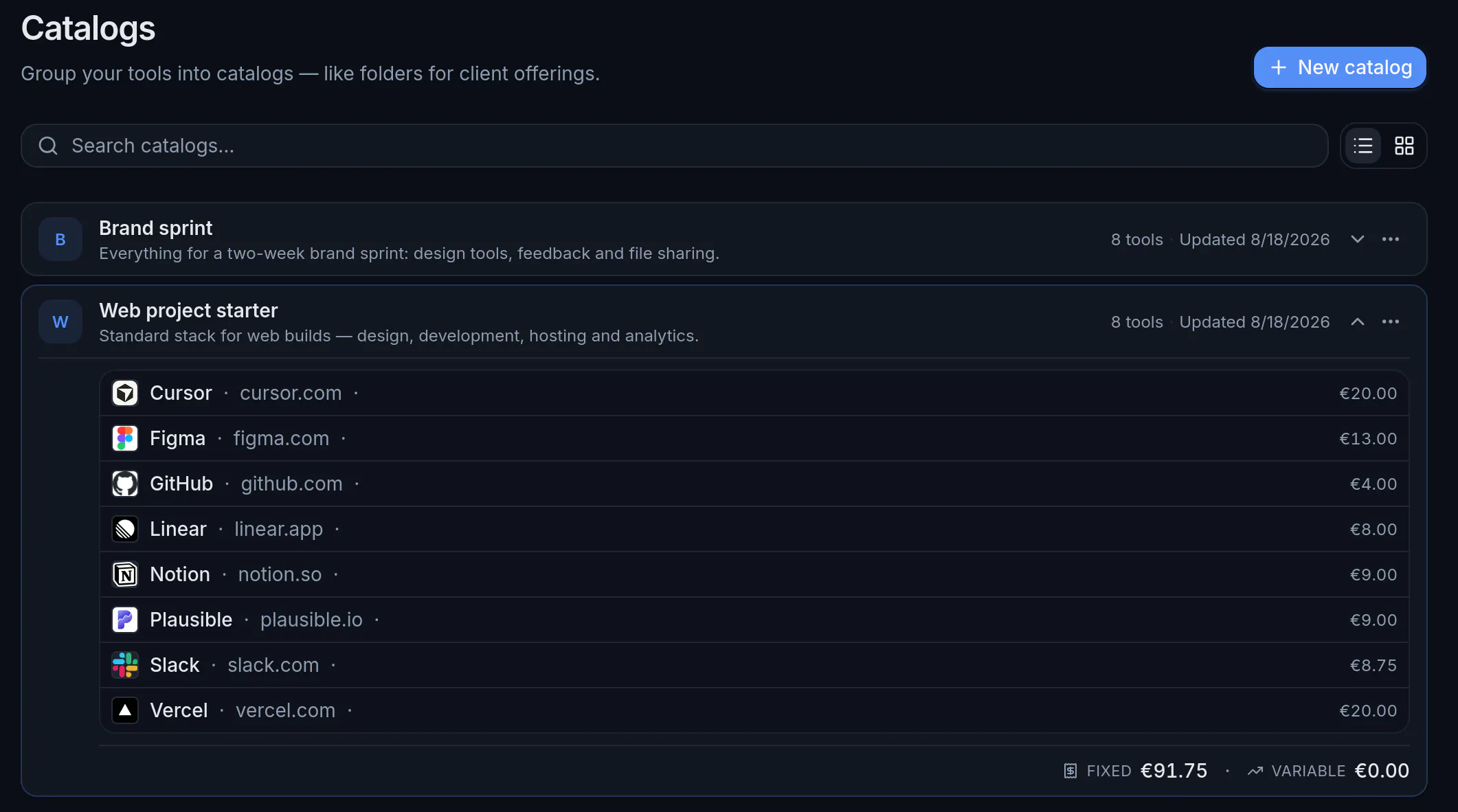Screen dimensions: 1458x812
Task: Click the Cursor €20.00 price
Action: (1368, 393)
